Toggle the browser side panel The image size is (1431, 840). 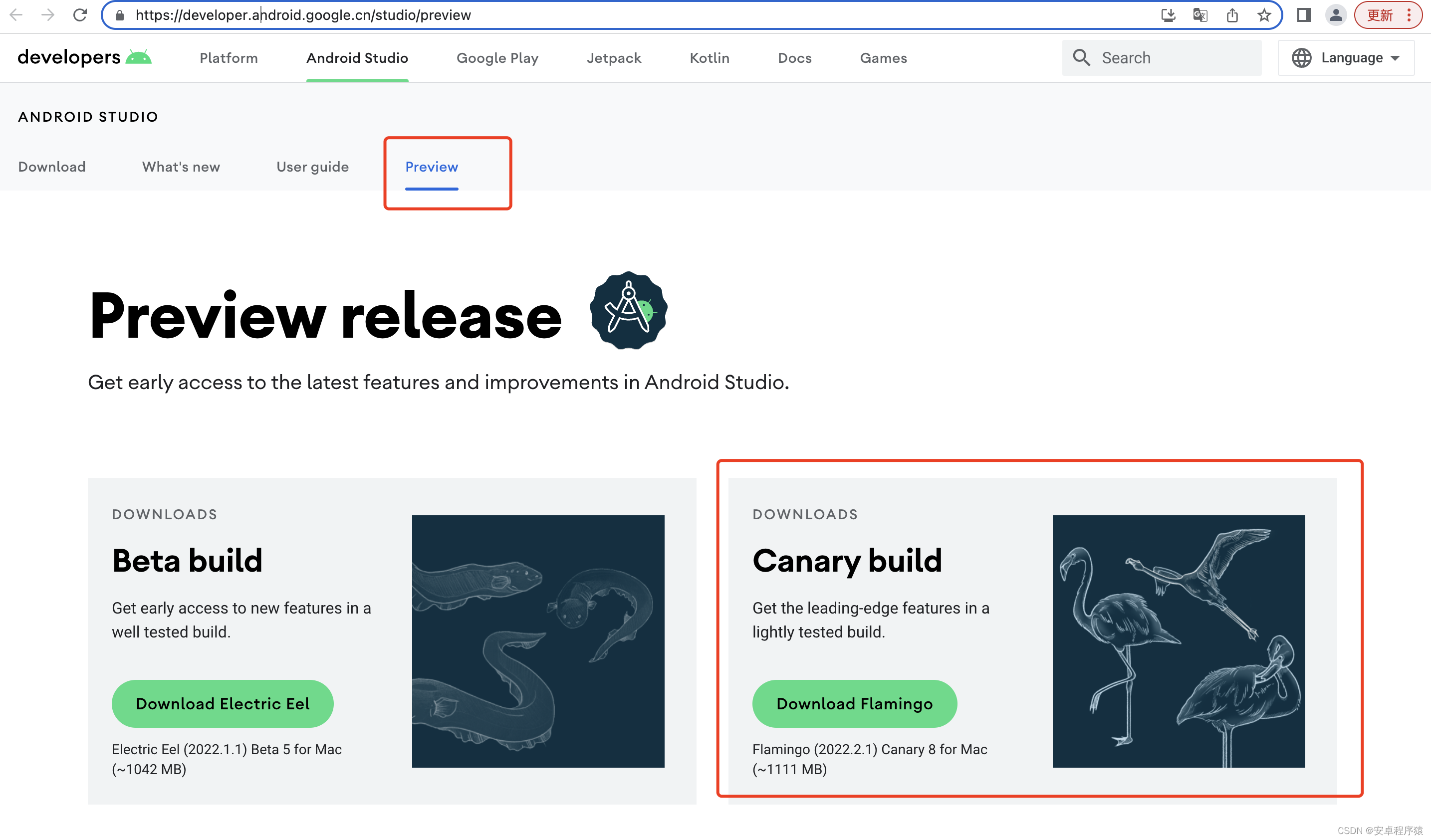point(1304,15)
